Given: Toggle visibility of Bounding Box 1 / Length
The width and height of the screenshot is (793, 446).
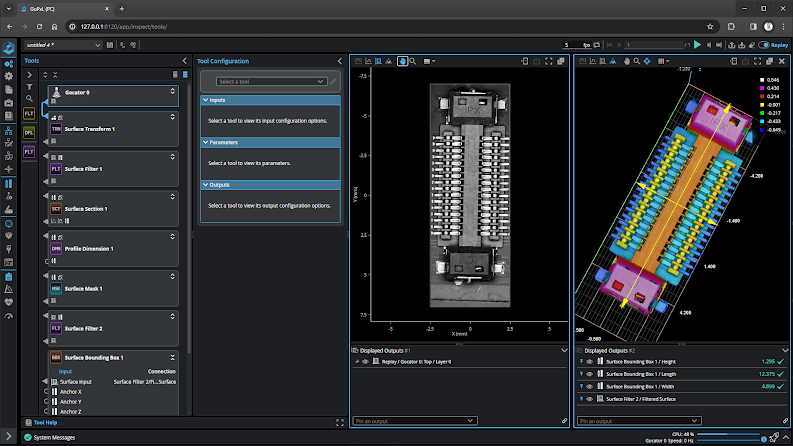Looking at the screenshot, I should [590, 374].
